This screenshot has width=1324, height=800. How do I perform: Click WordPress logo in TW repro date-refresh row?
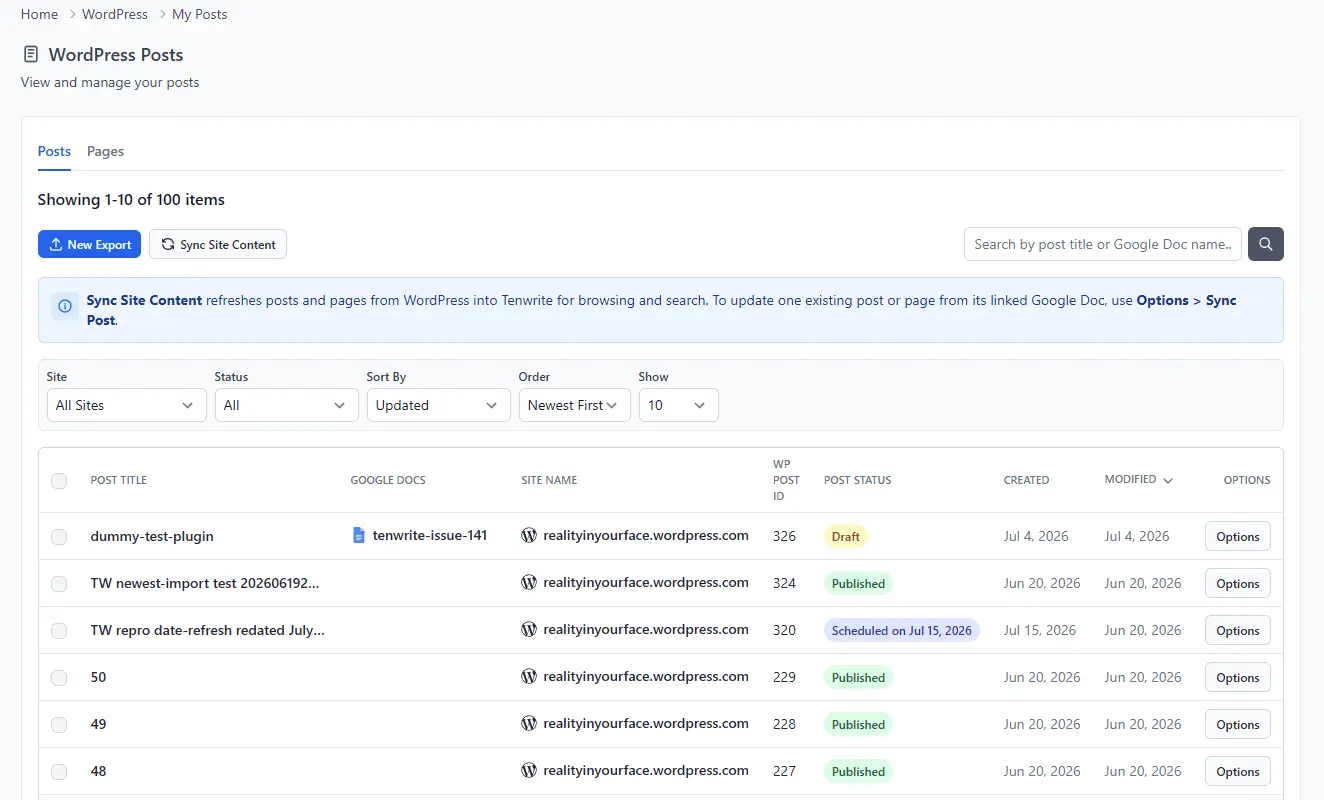(529, 629)
